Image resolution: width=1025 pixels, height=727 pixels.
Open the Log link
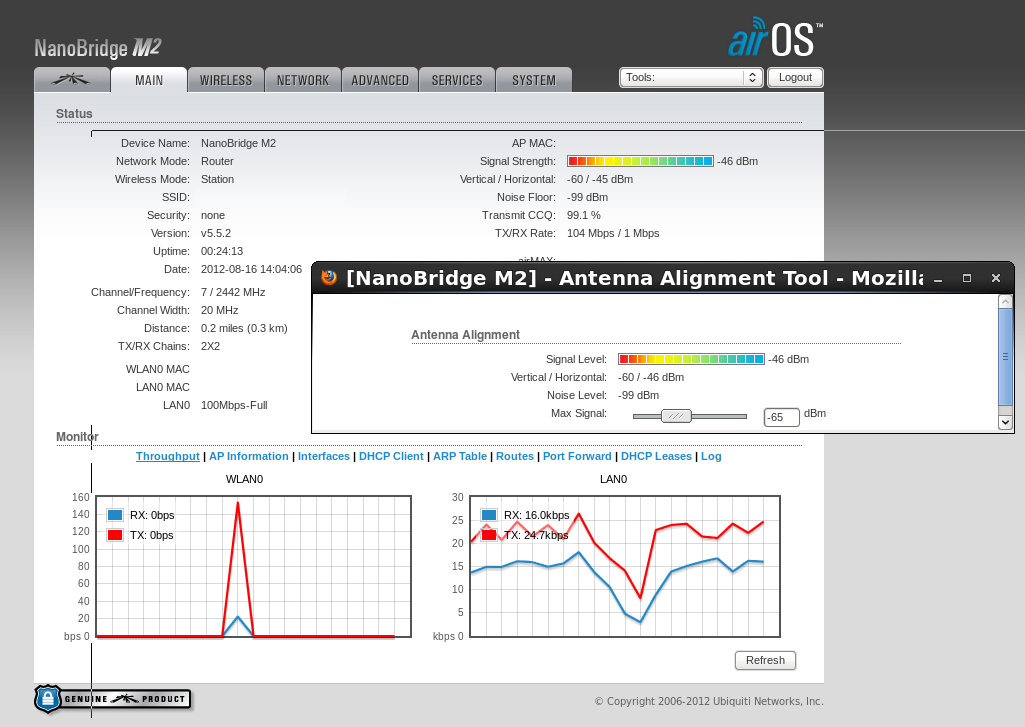[711, 456]
